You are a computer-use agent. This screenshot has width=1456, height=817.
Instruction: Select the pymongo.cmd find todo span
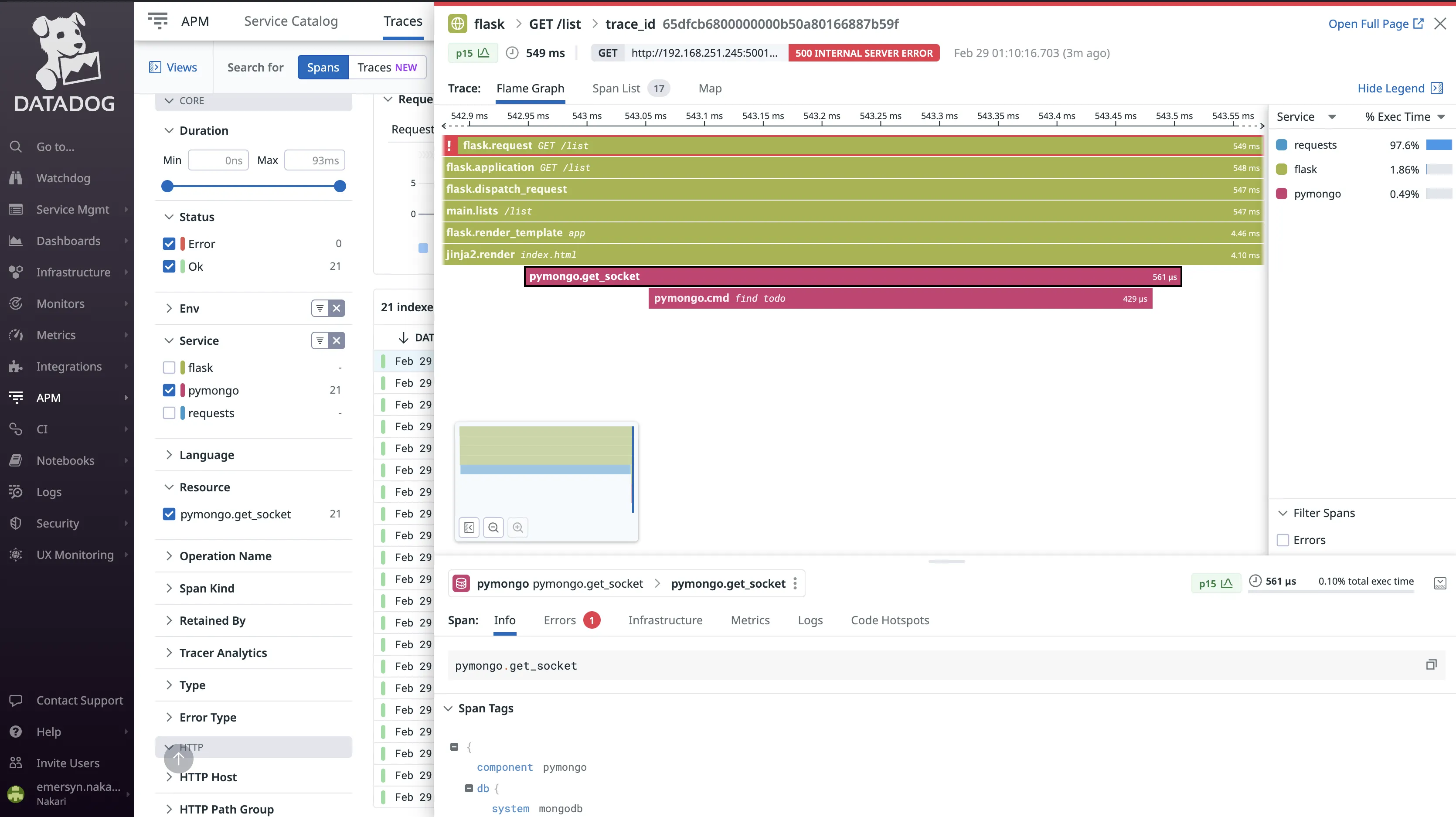click(x=900, y=298)
